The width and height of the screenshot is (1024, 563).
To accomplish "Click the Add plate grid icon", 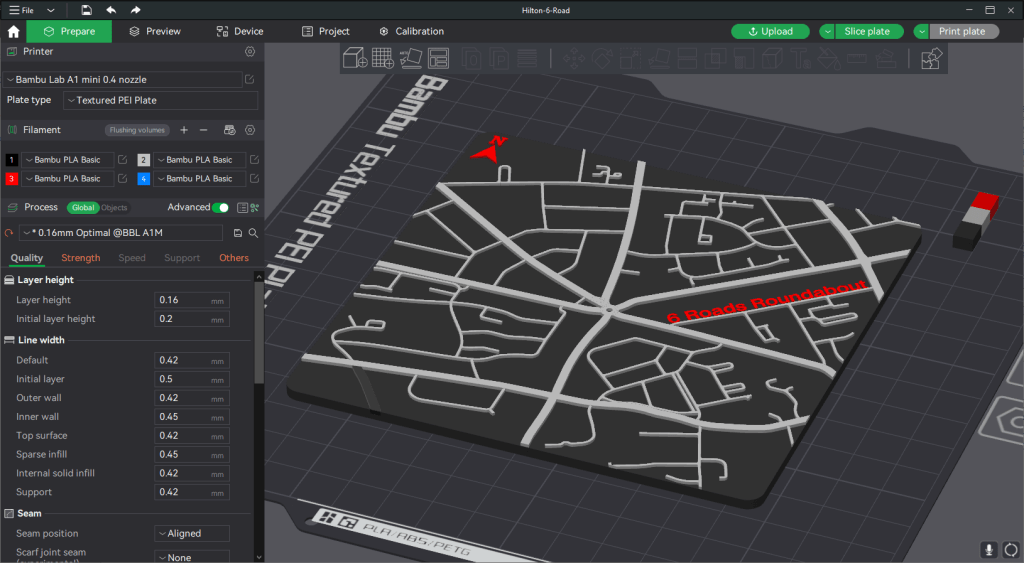I will [382, 58].
